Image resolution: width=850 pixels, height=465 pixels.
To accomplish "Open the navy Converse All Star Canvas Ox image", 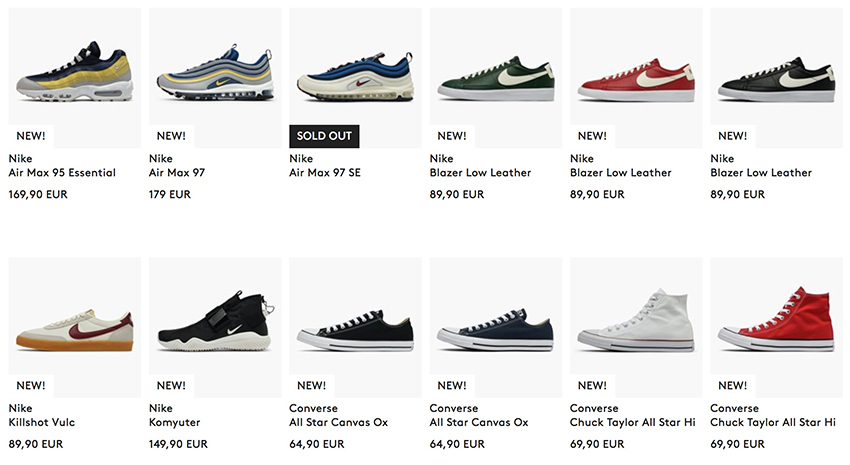I will [x=496, y=327].
